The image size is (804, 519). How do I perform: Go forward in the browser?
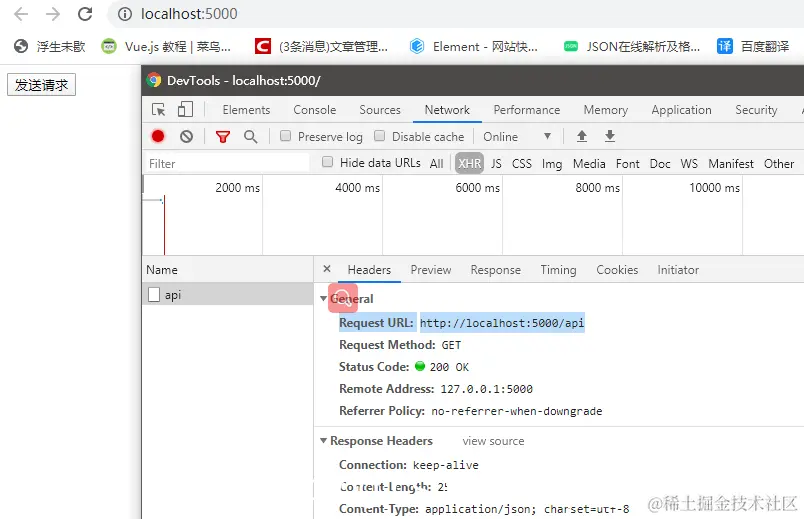[52, 14]
